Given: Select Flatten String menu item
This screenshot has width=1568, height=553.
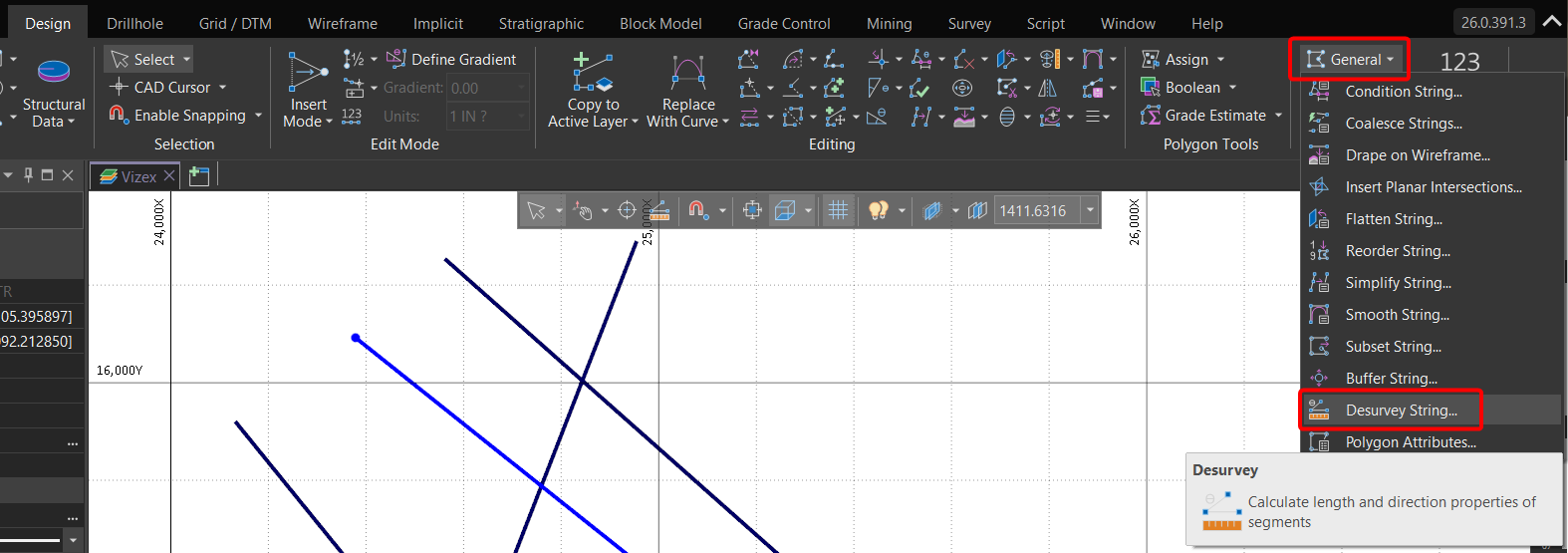Looking at the screenshot, I should coord(1432,219).
